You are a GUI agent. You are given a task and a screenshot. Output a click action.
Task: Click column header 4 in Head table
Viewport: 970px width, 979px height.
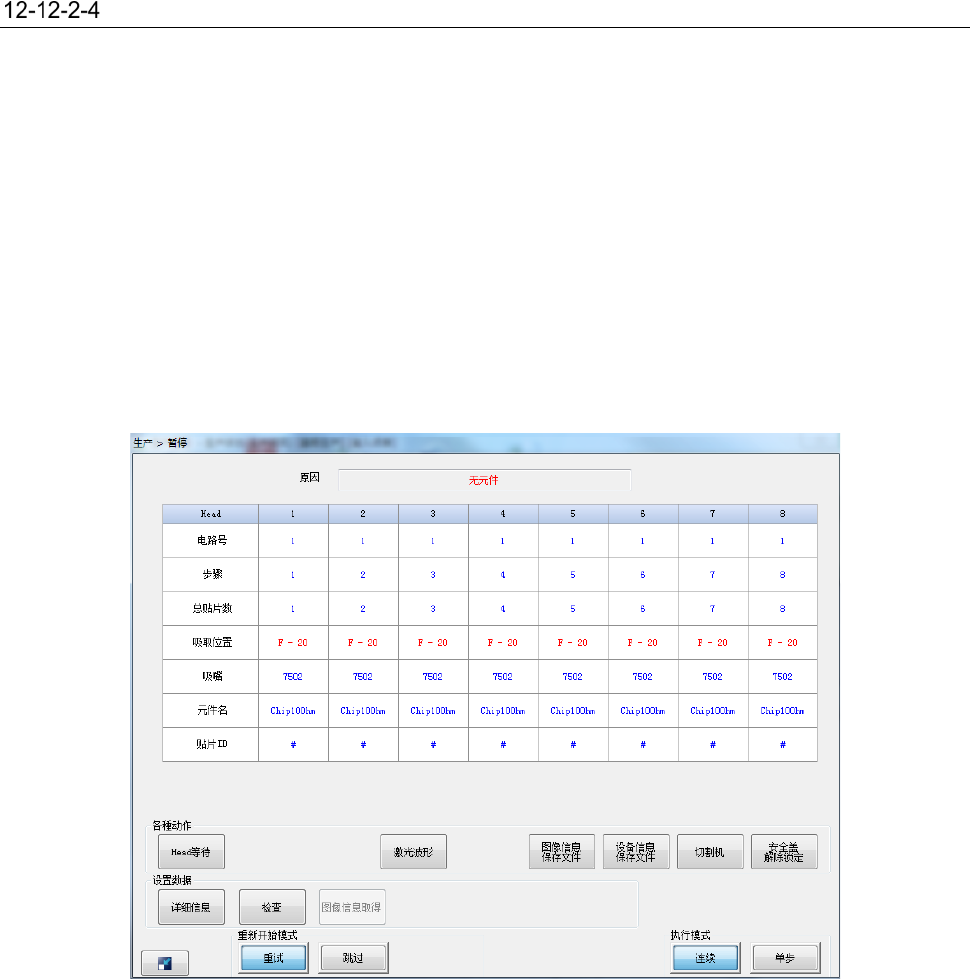(x=503, y=514)
